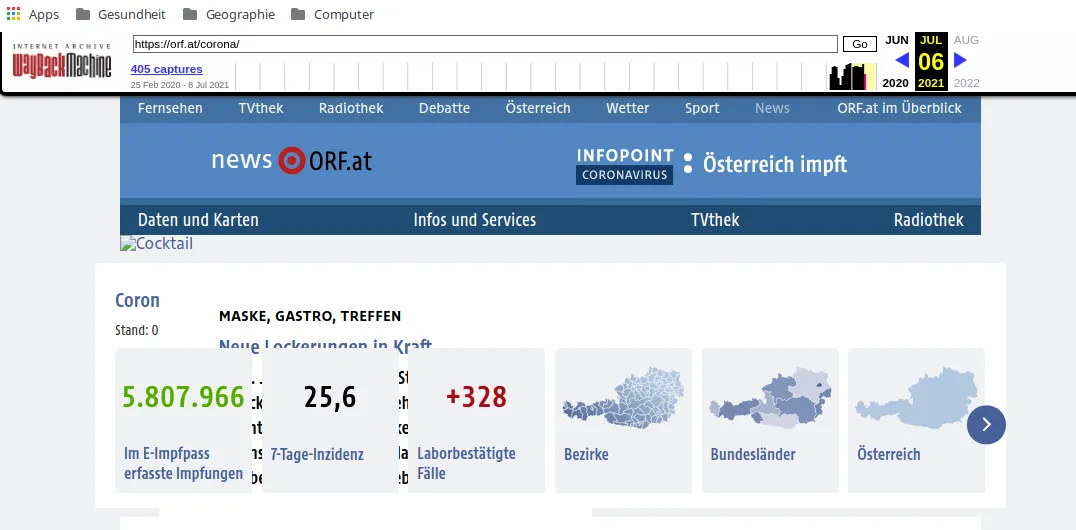Open the Apps grid icon in bookmarks bar
This screenshot has height=530, width=1076.
(13, 14)
